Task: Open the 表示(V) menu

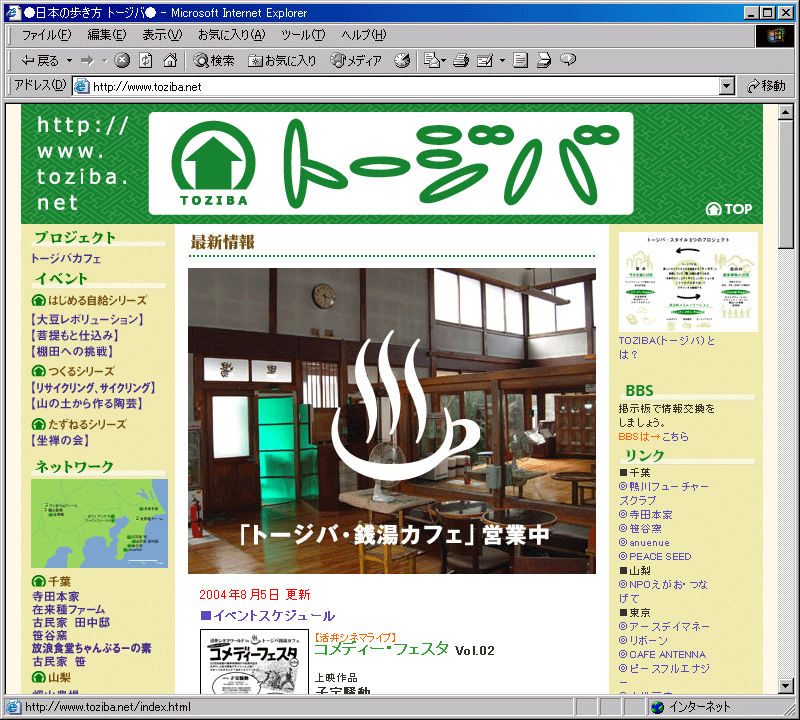Action: click(x=162, y=35)
